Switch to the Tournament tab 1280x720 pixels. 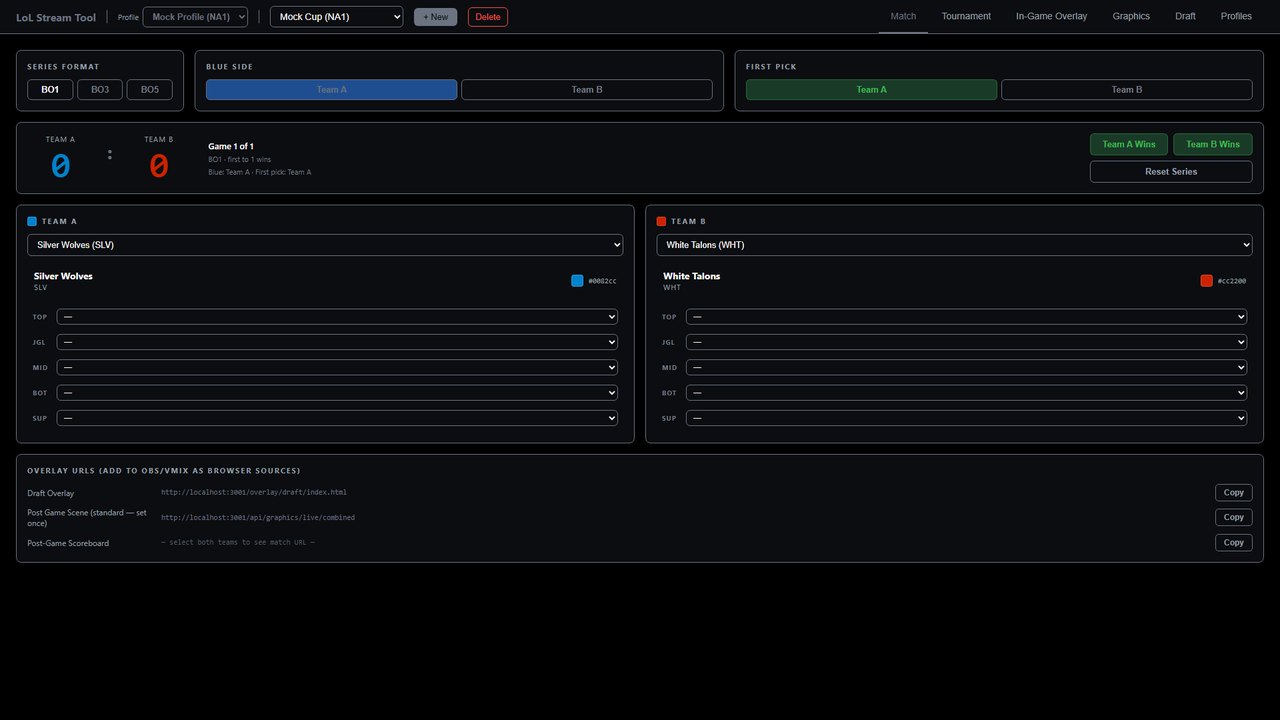click(x=966, y=17)
